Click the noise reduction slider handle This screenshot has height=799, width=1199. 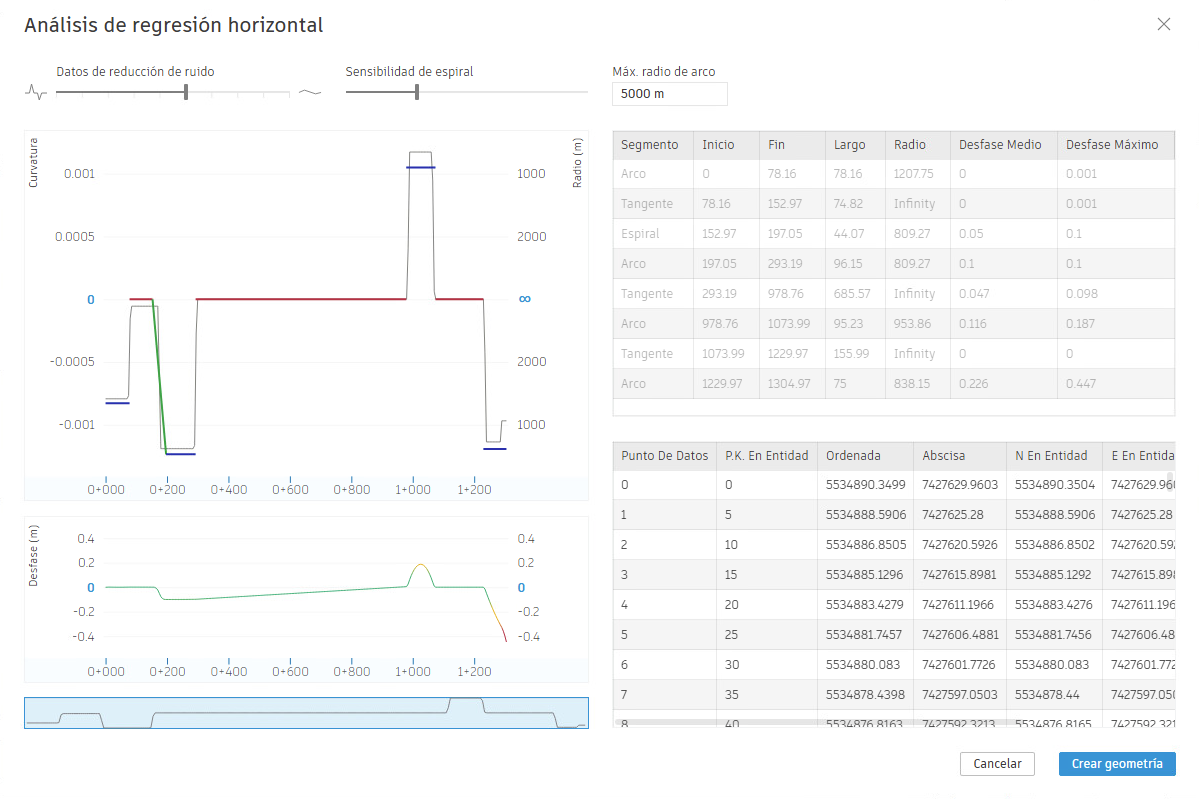(x=186, y=93)
